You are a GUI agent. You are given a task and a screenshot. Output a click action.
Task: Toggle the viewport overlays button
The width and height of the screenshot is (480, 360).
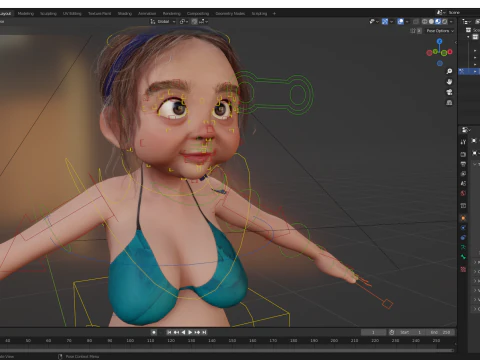coord(401,22)
